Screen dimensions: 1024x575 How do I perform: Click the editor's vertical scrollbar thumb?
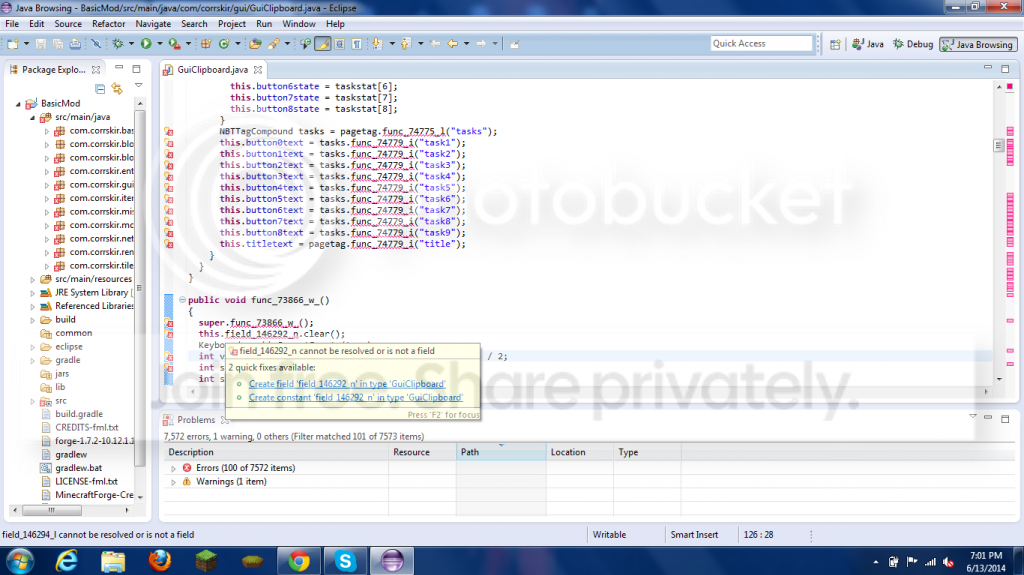(x=997, y=145)
